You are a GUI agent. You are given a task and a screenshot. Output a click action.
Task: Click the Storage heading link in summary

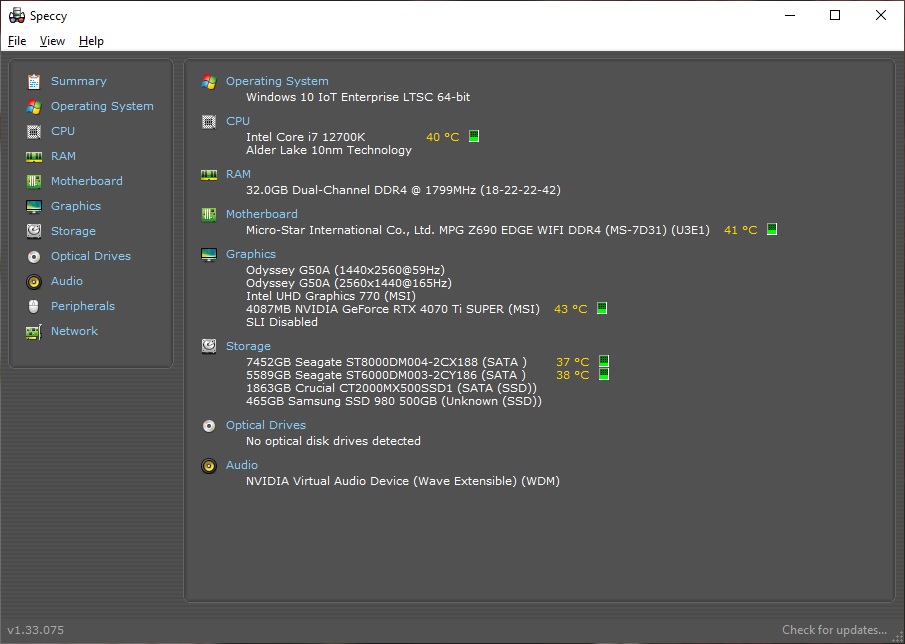coord(248,346)
